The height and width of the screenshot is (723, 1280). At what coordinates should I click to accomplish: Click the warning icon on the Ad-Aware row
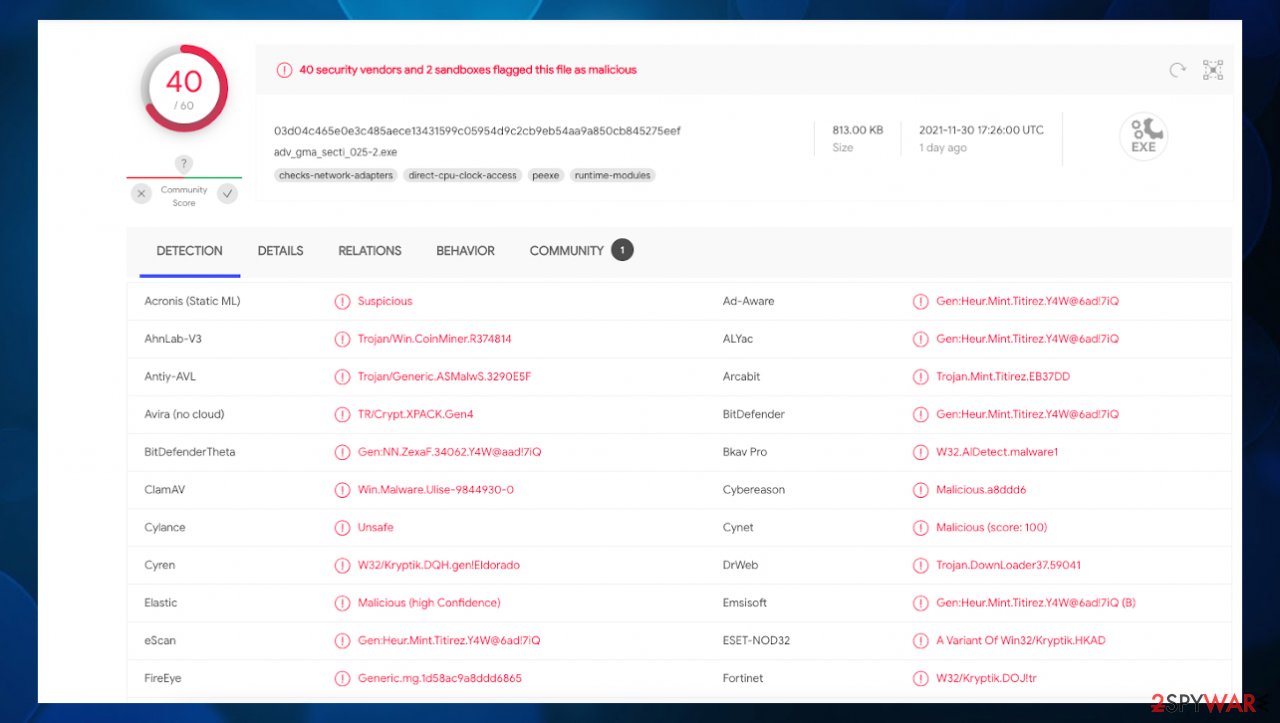[920, 301]
